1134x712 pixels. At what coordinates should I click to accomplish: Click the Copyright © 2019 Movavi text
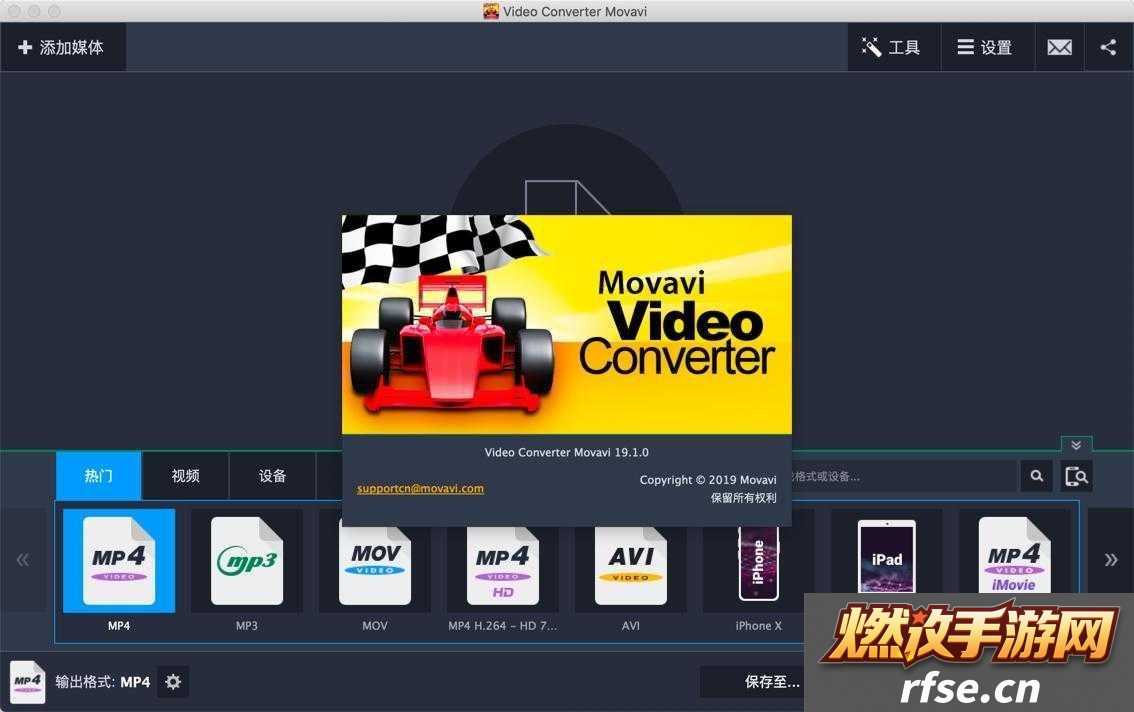coord(708,480)
